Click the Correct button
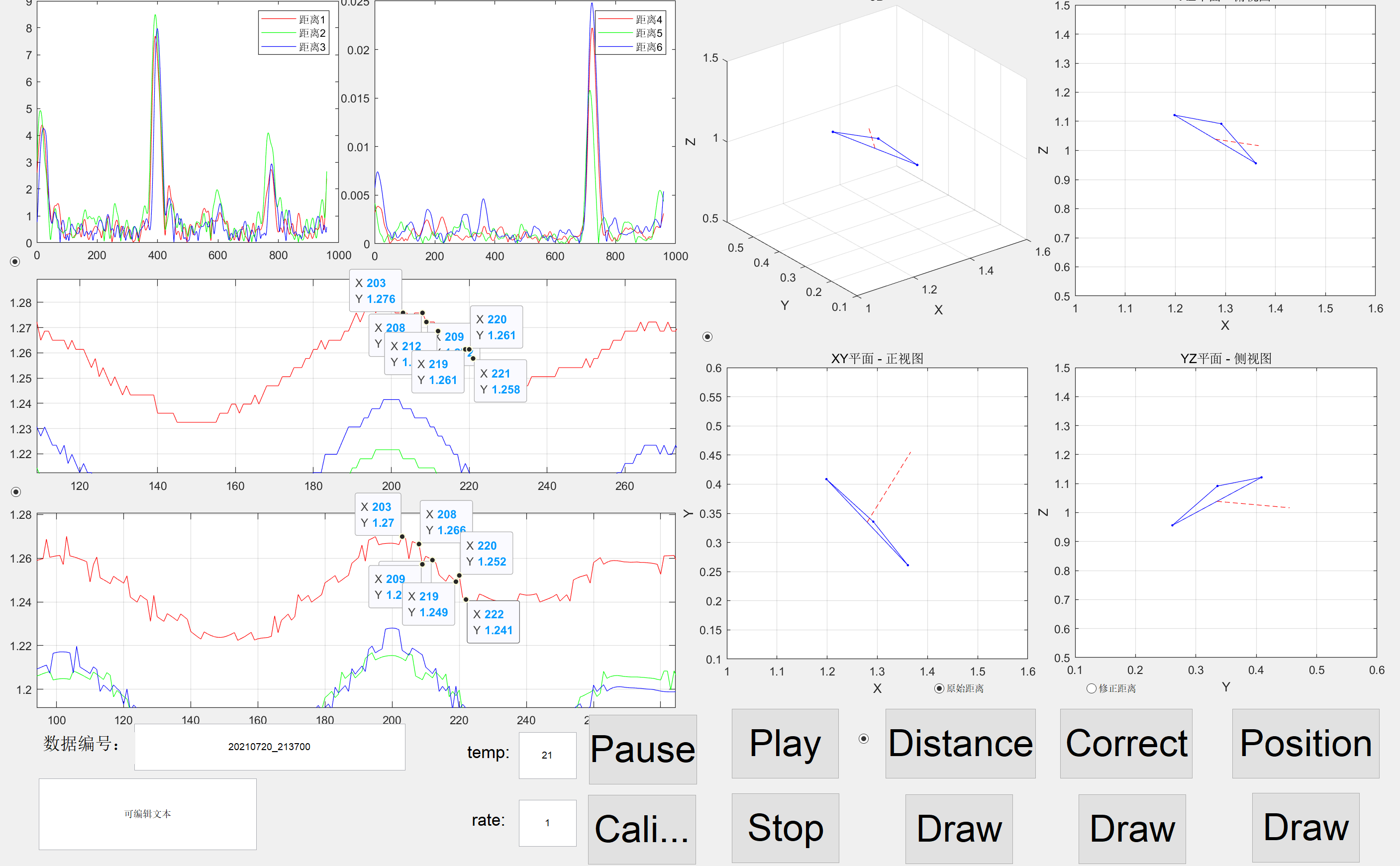The height and width of the screenshot is (866, 1400). tap(1125, 744)
